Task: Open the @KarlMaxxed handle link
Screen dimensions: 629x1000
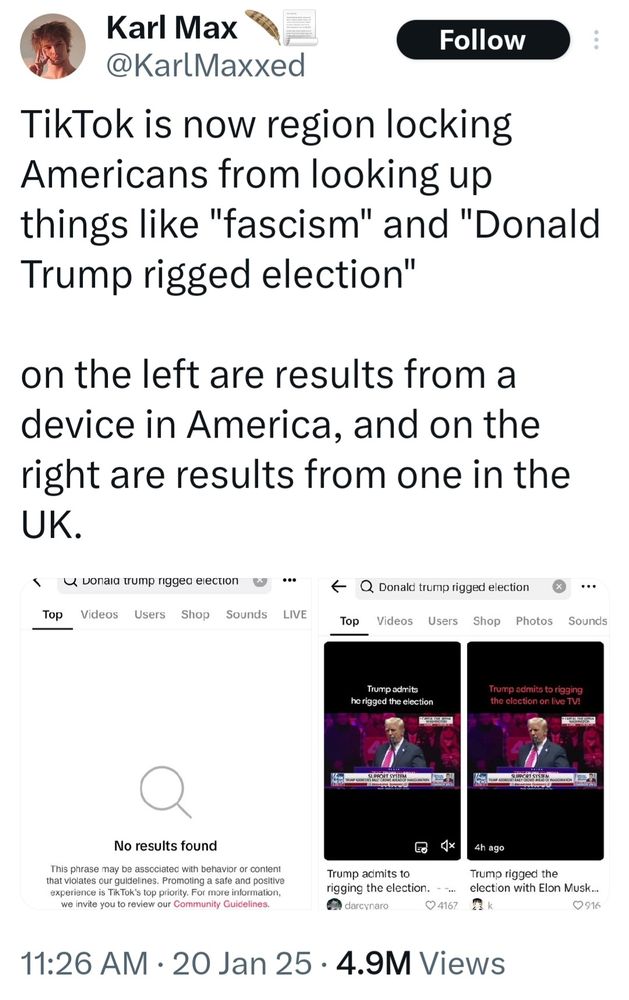Action: (x=205, y=66)
